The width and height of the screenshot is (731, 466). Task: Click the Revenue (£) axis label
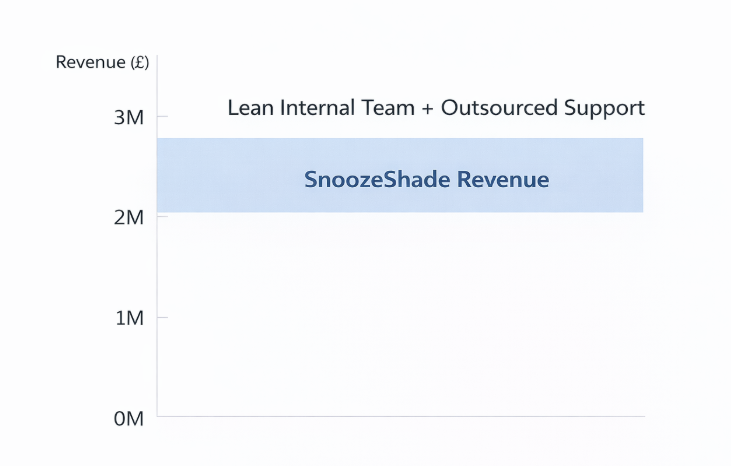(x=102, y=62)
